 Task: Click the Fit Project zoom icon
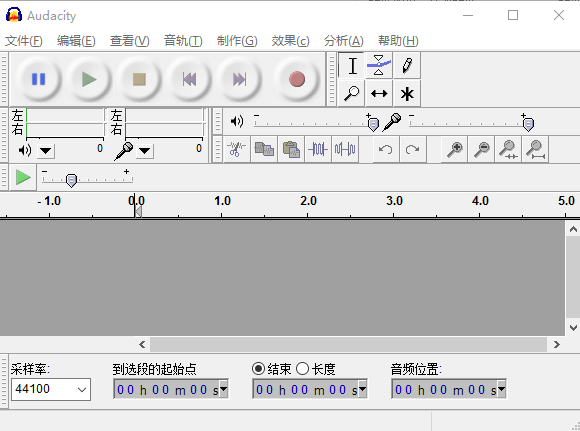pyautogui.click(x=535, y=149)
